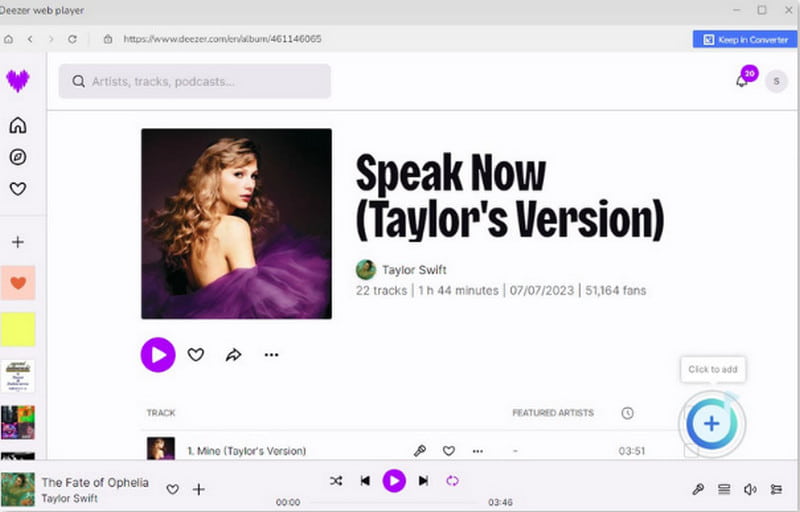Open lyrics microphone icon in player bar
This screenshot has height=512, width=800.
pos(698,489)
